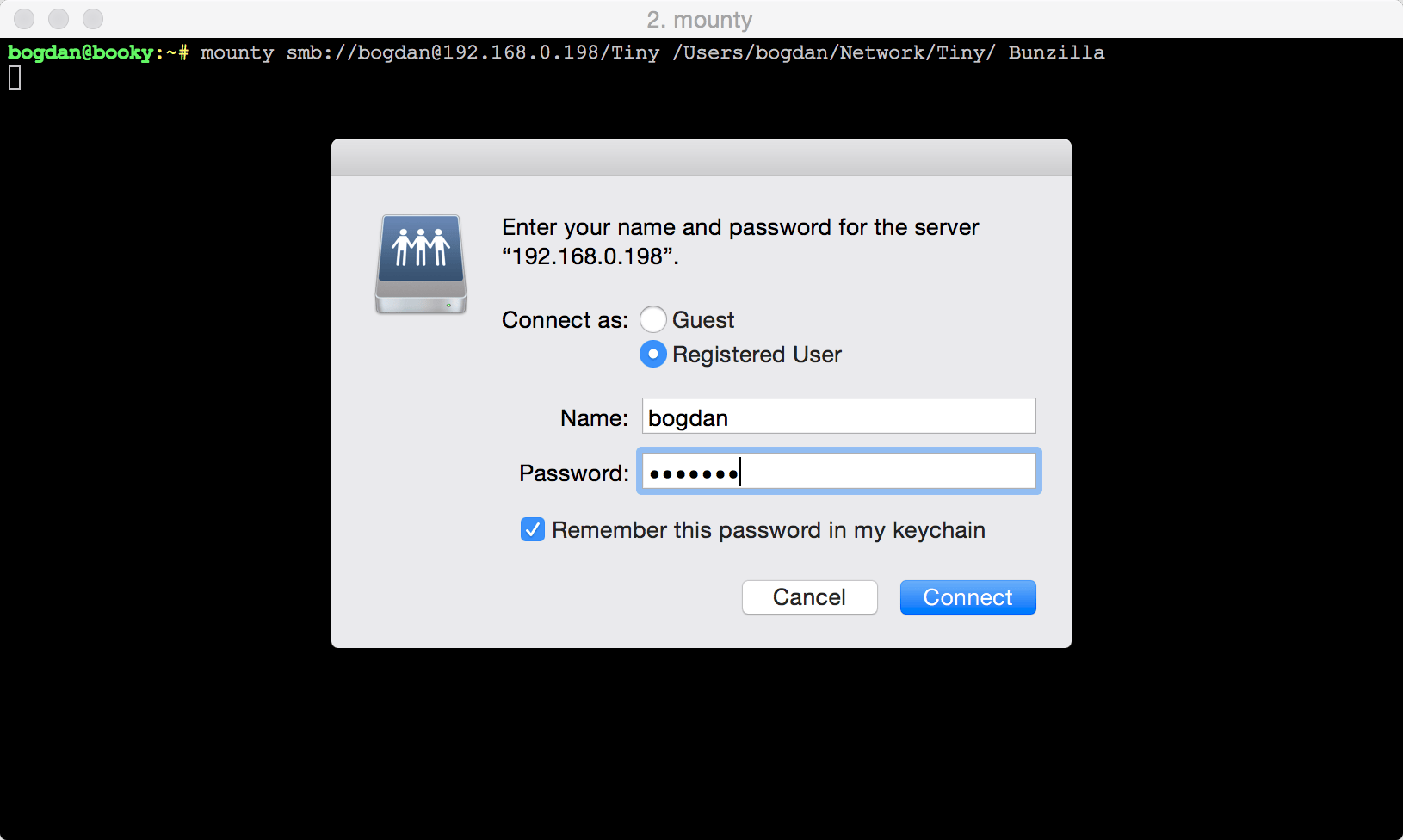Screen dimensions: 1403x840
Task: Click the Name input field
Action: click(x=837, y=416)
